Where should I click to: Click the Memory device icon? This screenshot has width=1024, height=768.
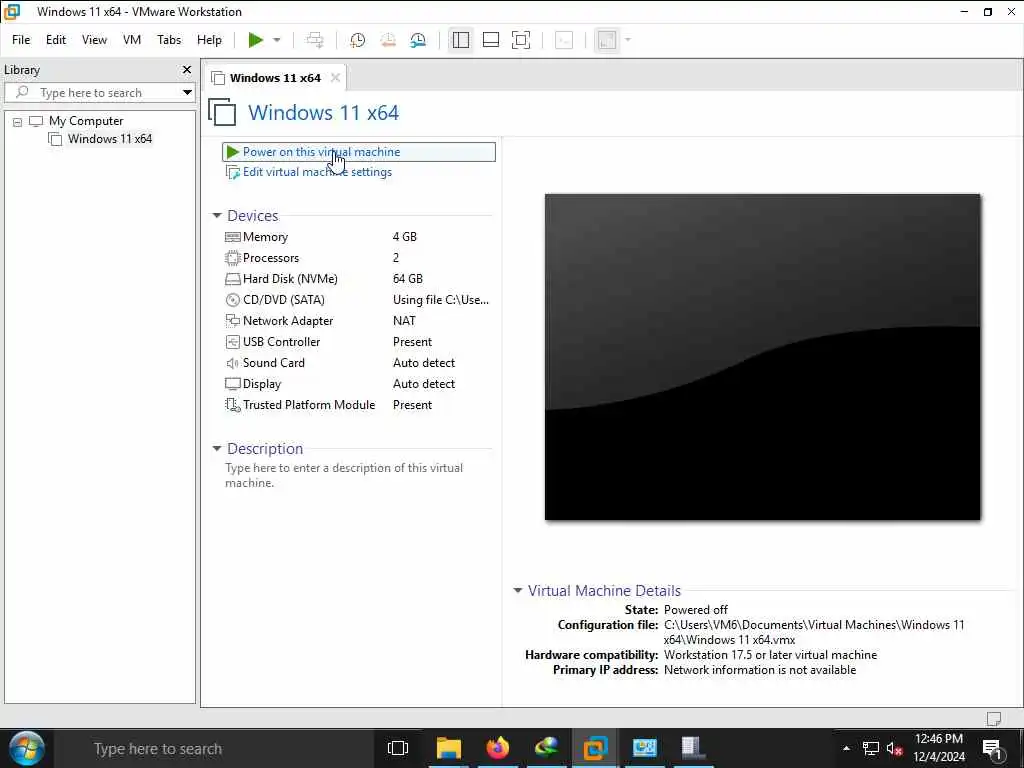[232, 237]
